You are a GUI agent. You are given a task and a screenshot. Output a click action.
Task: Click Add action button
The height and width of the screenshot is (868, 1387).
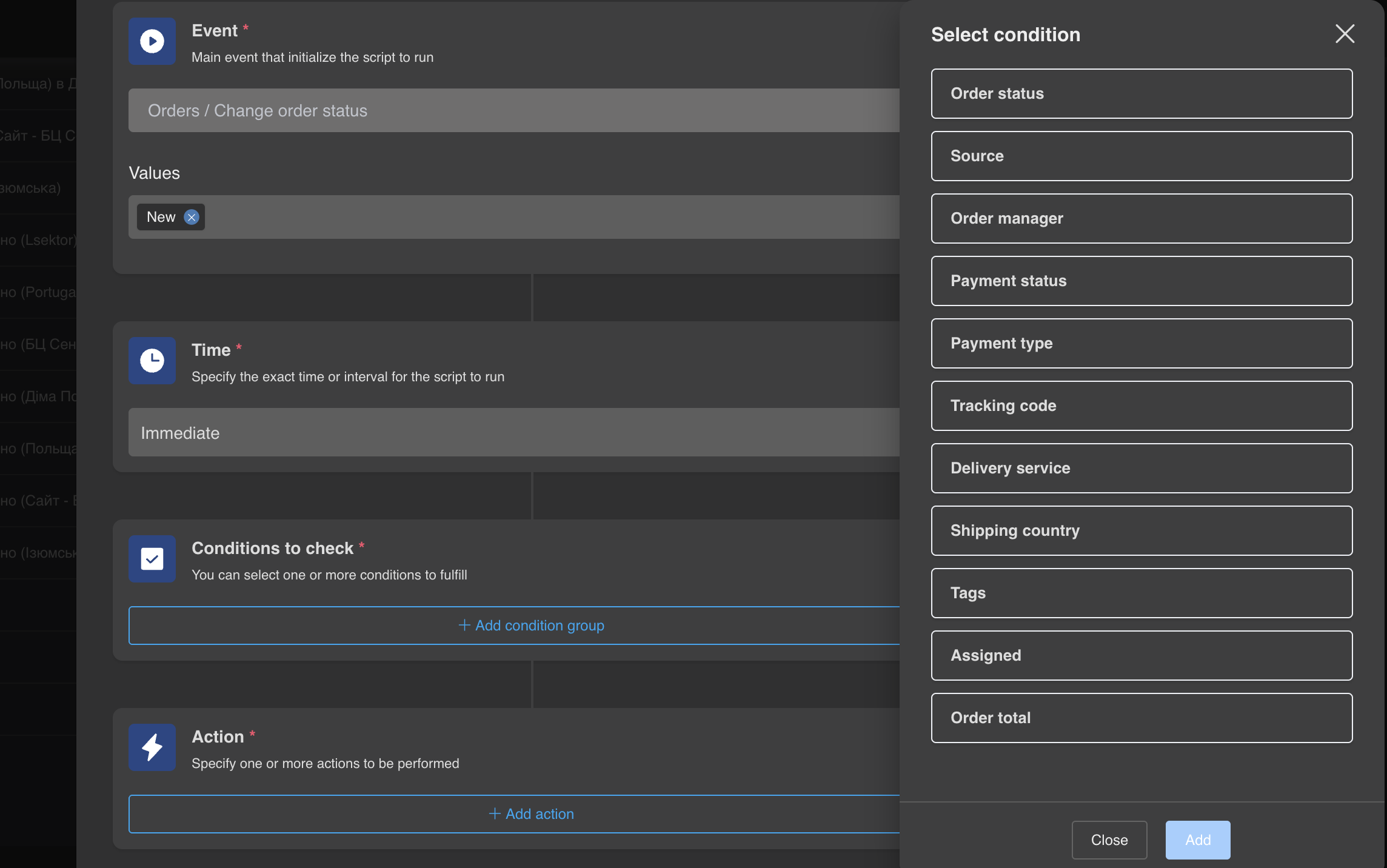click(531, 814)
